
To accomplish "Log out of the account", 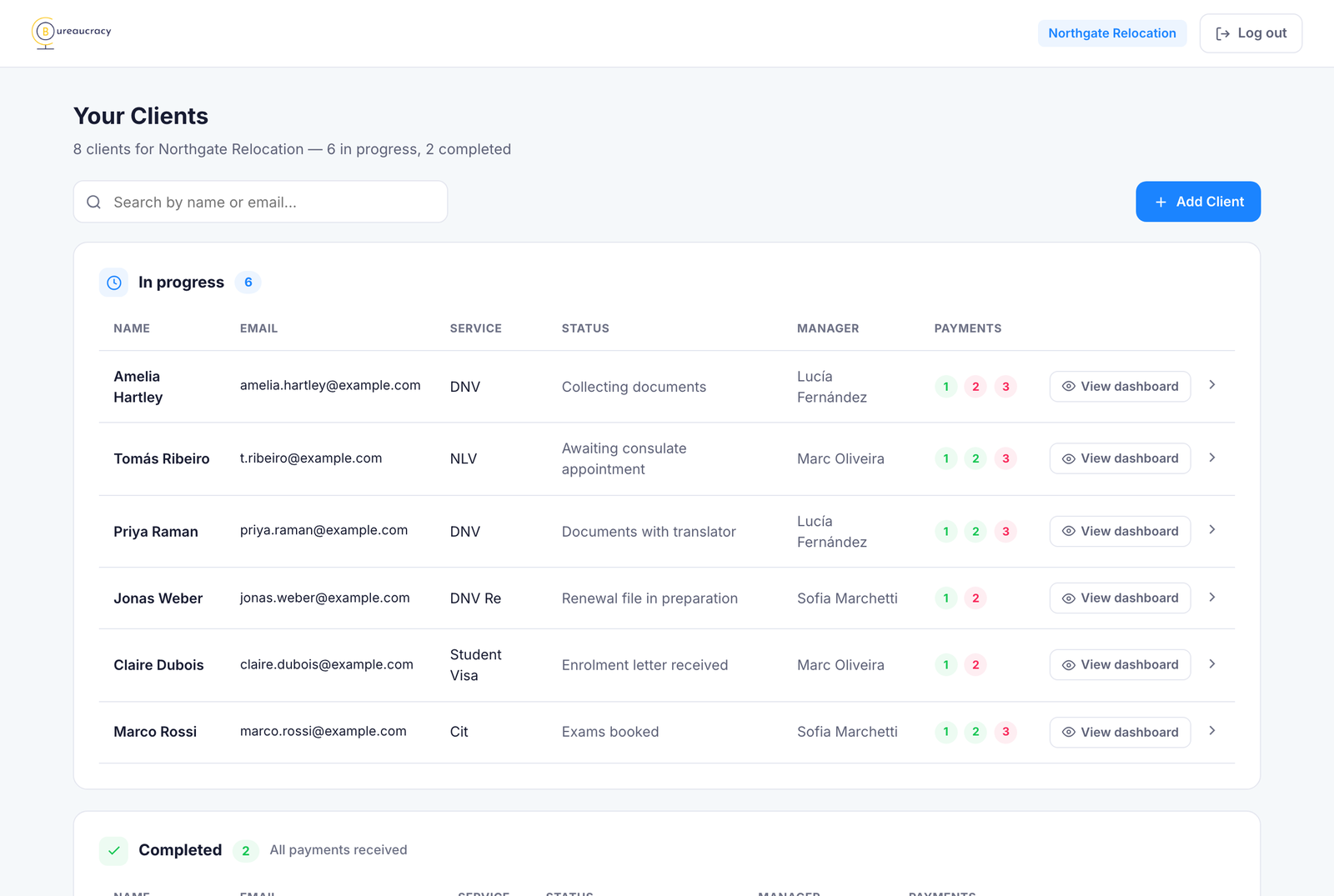I will click(1251, 33).
